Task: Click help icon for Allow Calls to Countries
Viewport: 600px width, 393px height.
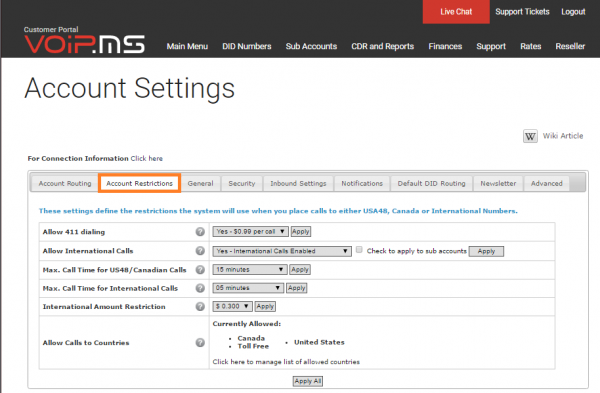Action: click(200, 342)
